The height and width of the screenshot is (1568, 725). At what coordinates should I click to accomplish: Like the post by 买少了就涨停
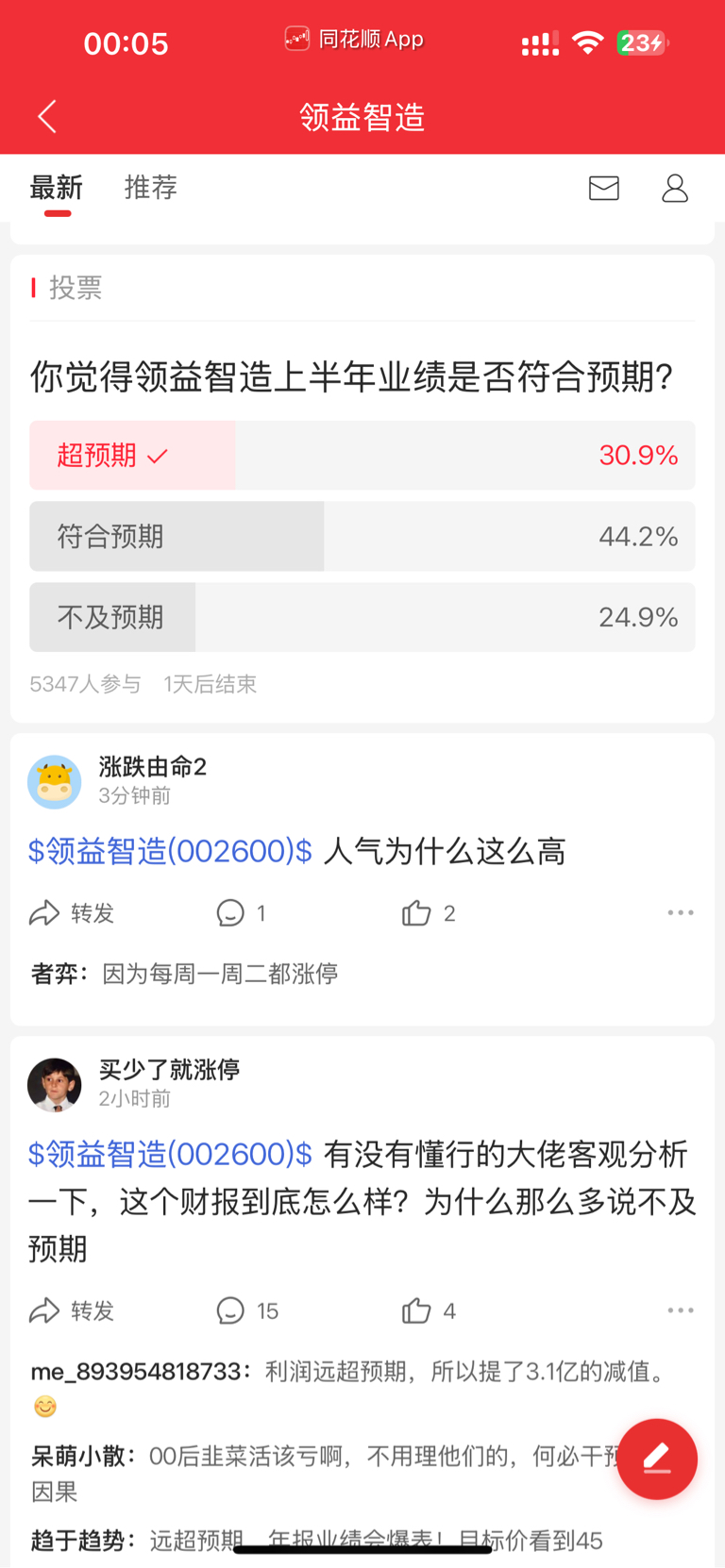(429, 1310)
